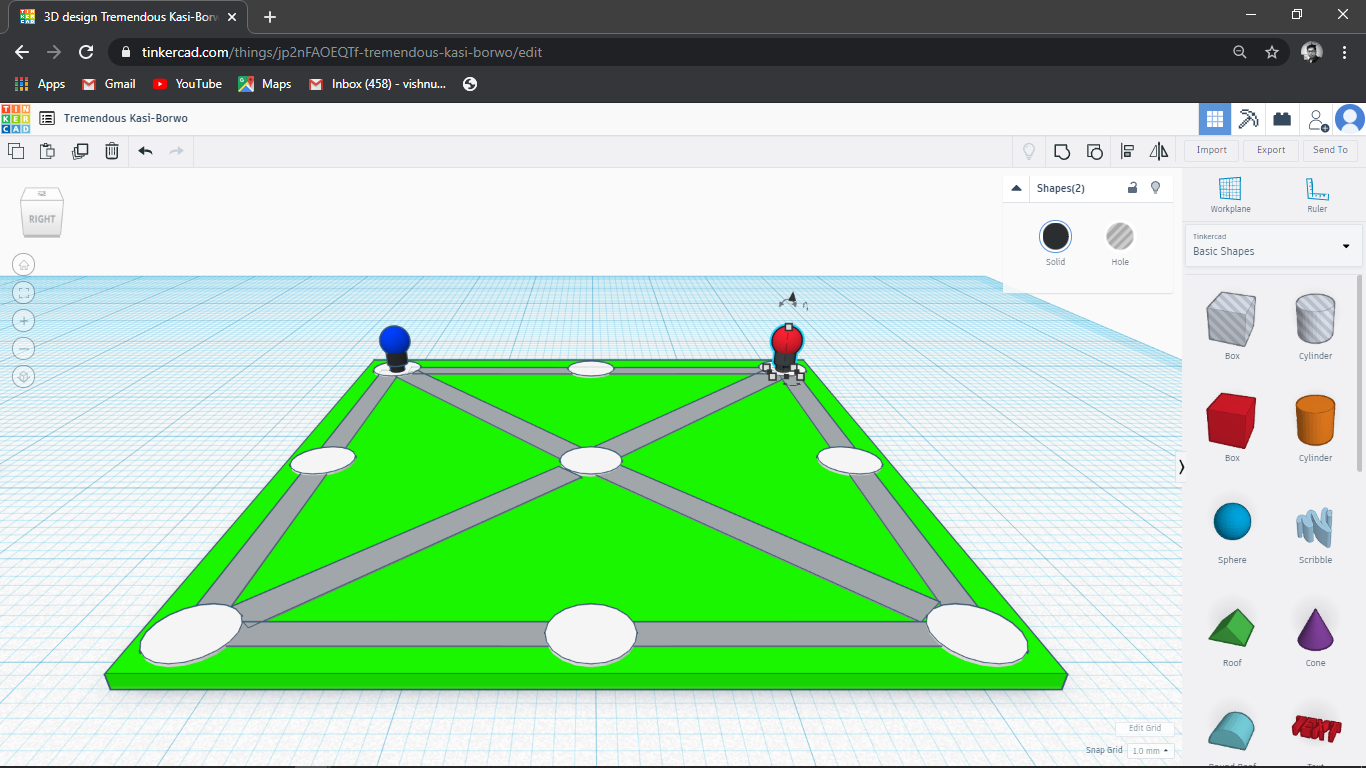
Task: Select the blue sphere piece on the board
Action: point(395,342)
